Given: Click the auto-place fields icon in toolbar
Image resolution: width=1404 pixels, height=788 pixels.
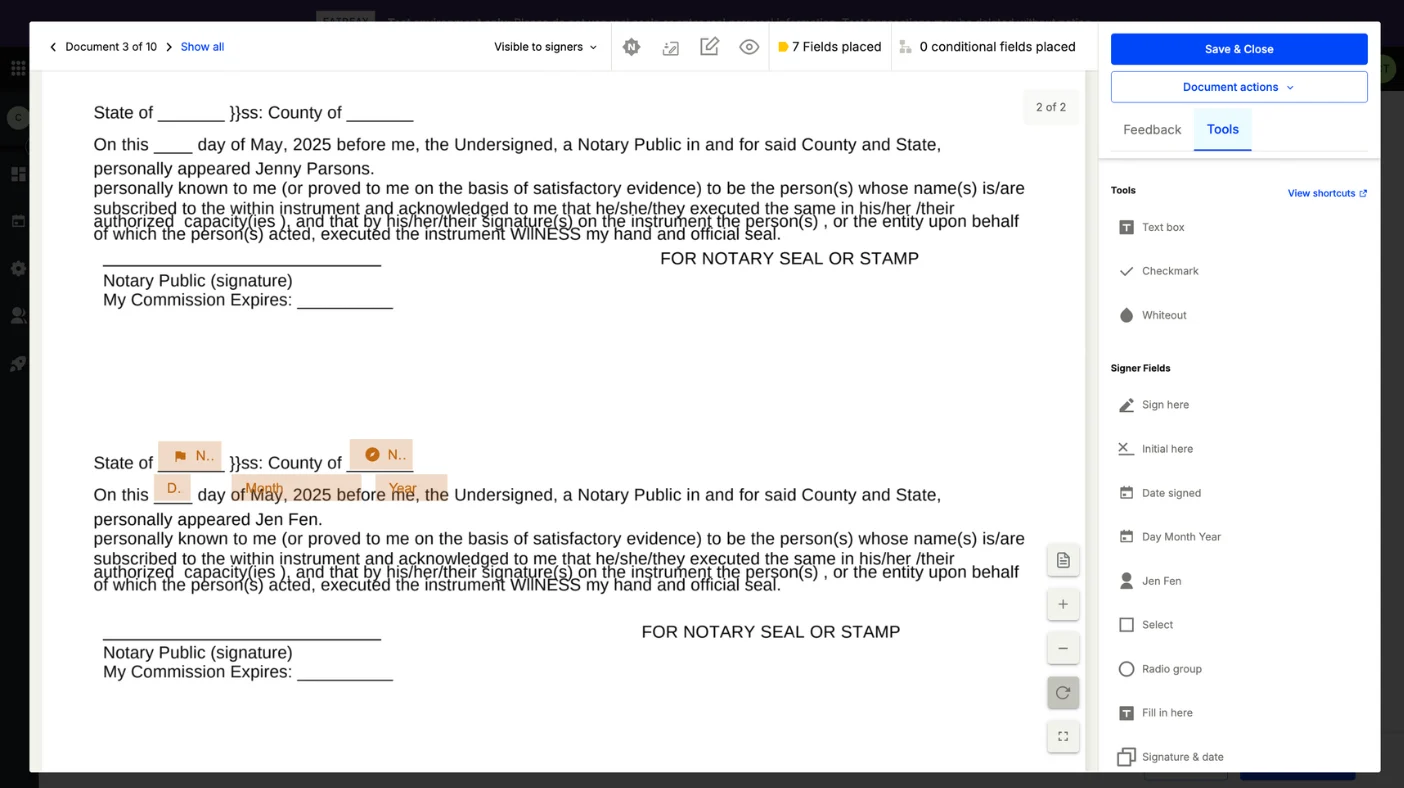Looking at the screenshot, I should click(x=671, y=47).
